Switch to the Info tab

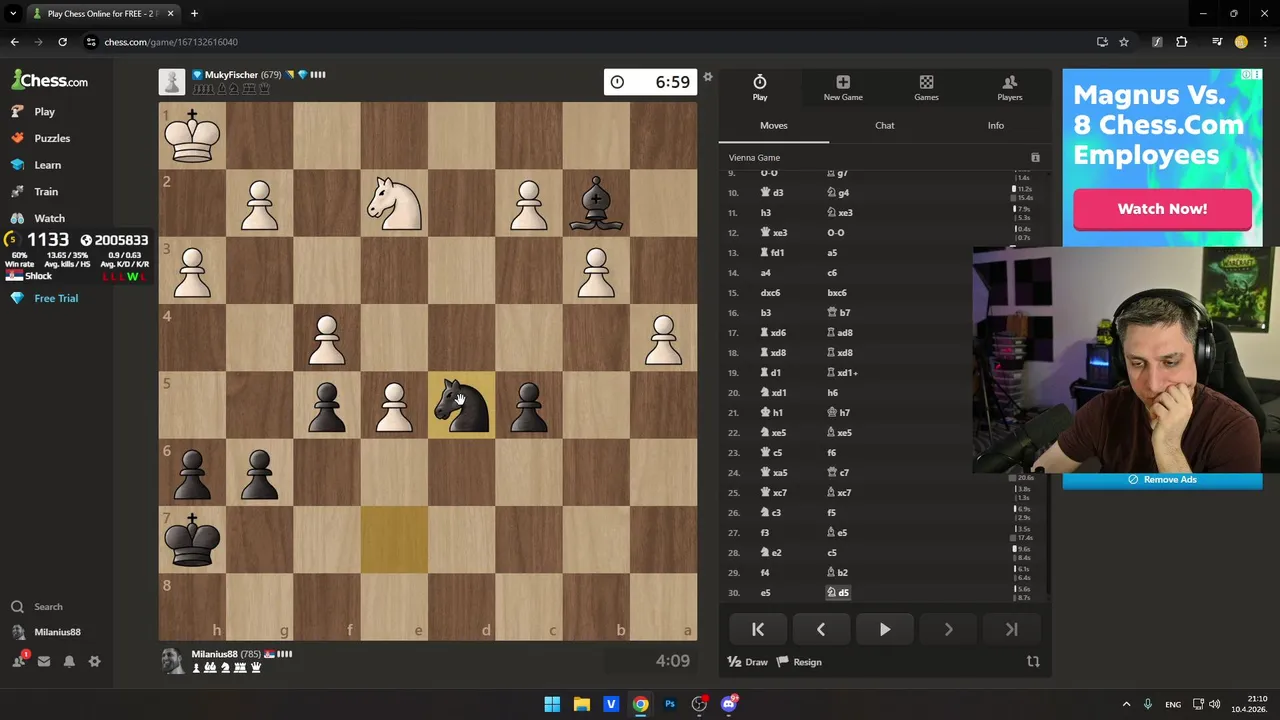point(996,126)
